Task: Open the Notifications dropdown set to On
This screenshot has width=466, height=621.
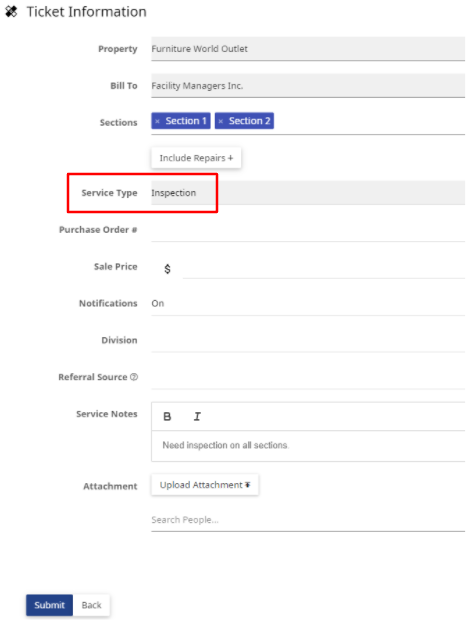Action: pos(308,304)
